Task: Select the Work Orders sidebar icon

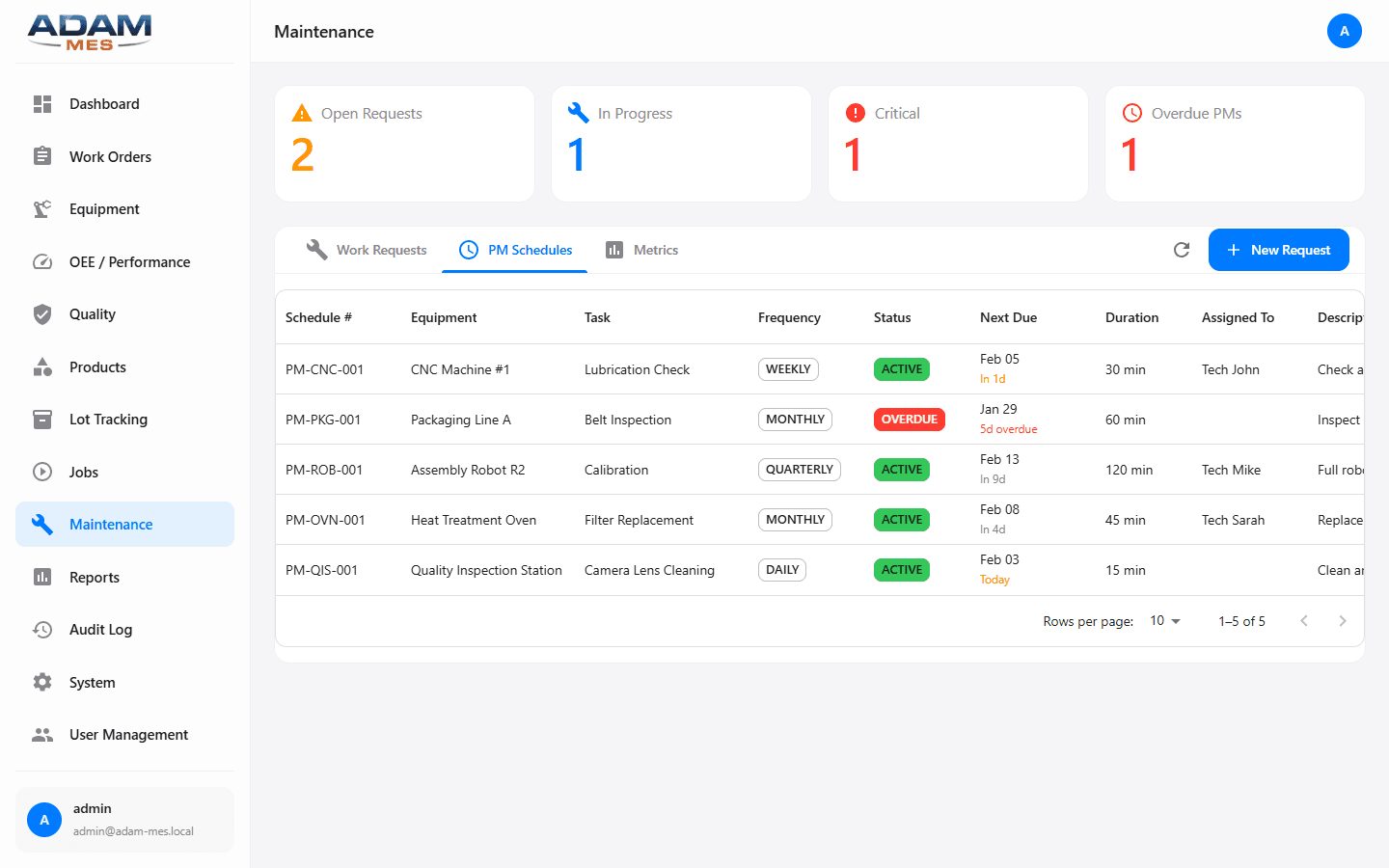Action: click(x=42, y=156)
